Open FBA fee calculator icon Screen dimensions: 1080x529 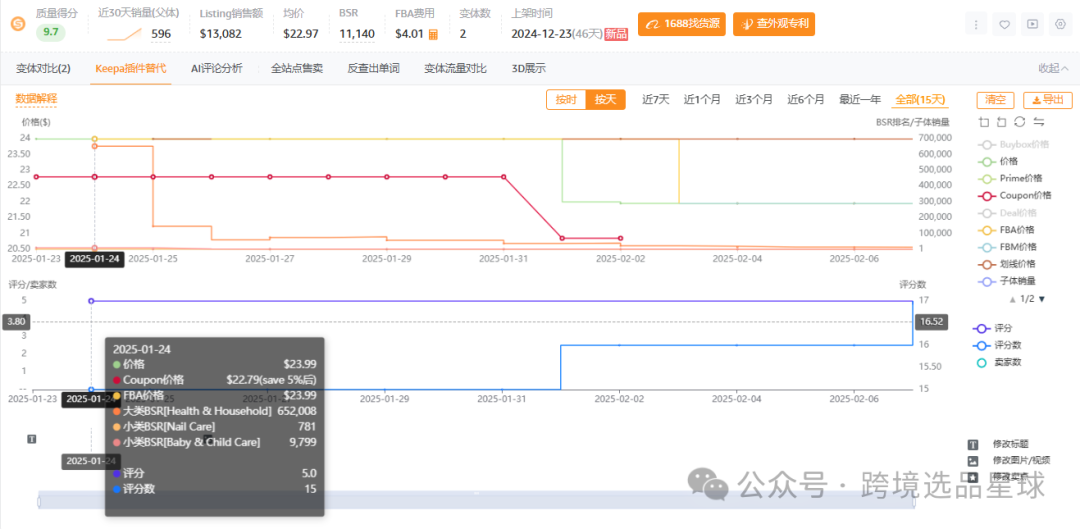pyautogui.click(x=433, y=34)
